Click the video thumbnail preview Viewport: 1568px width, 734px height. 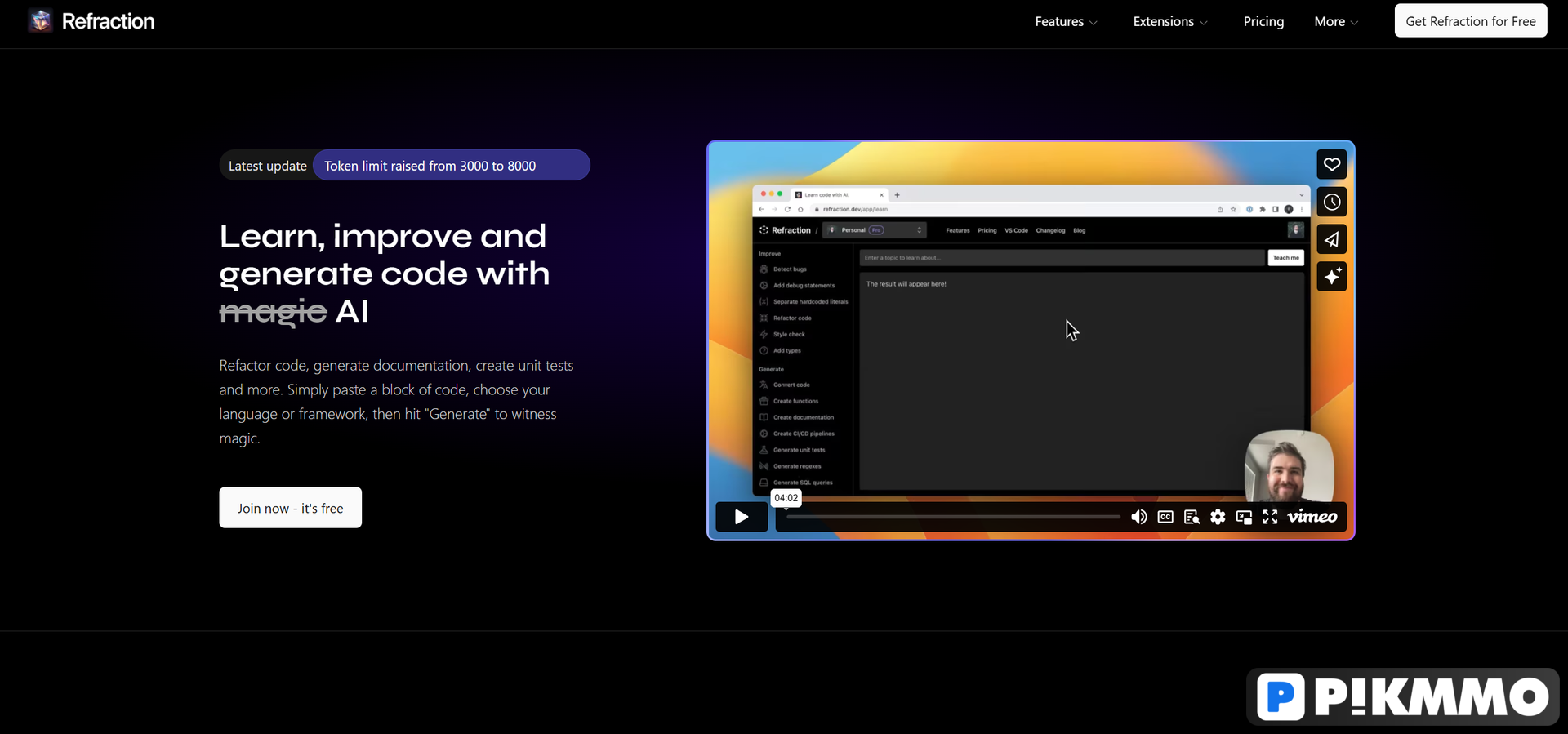click(x=1031, y=340)
